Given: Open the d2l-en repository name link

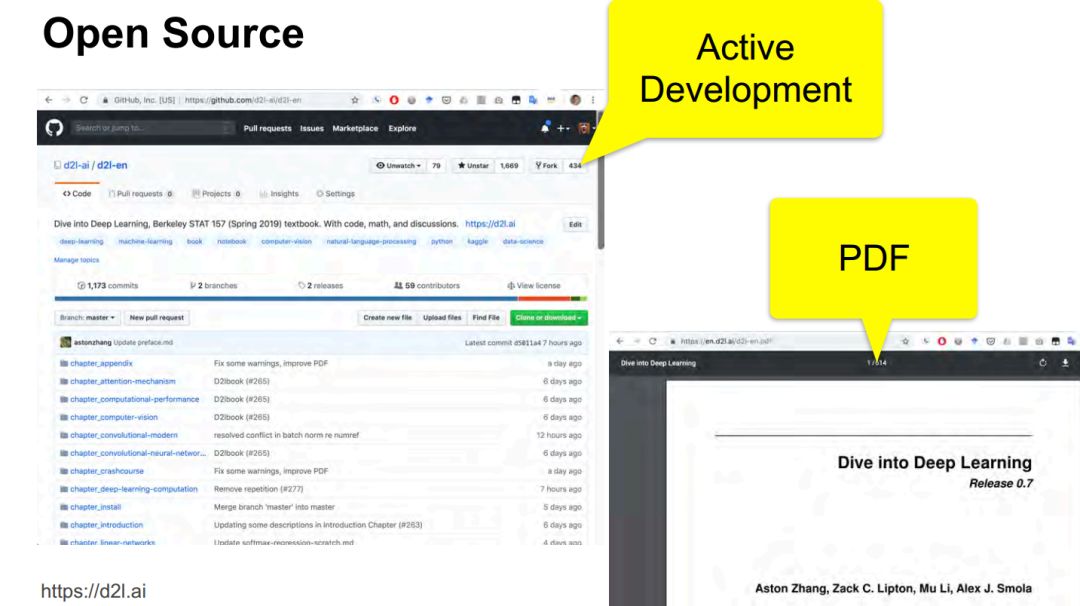Looking at the screenshot, I should 112,165.
